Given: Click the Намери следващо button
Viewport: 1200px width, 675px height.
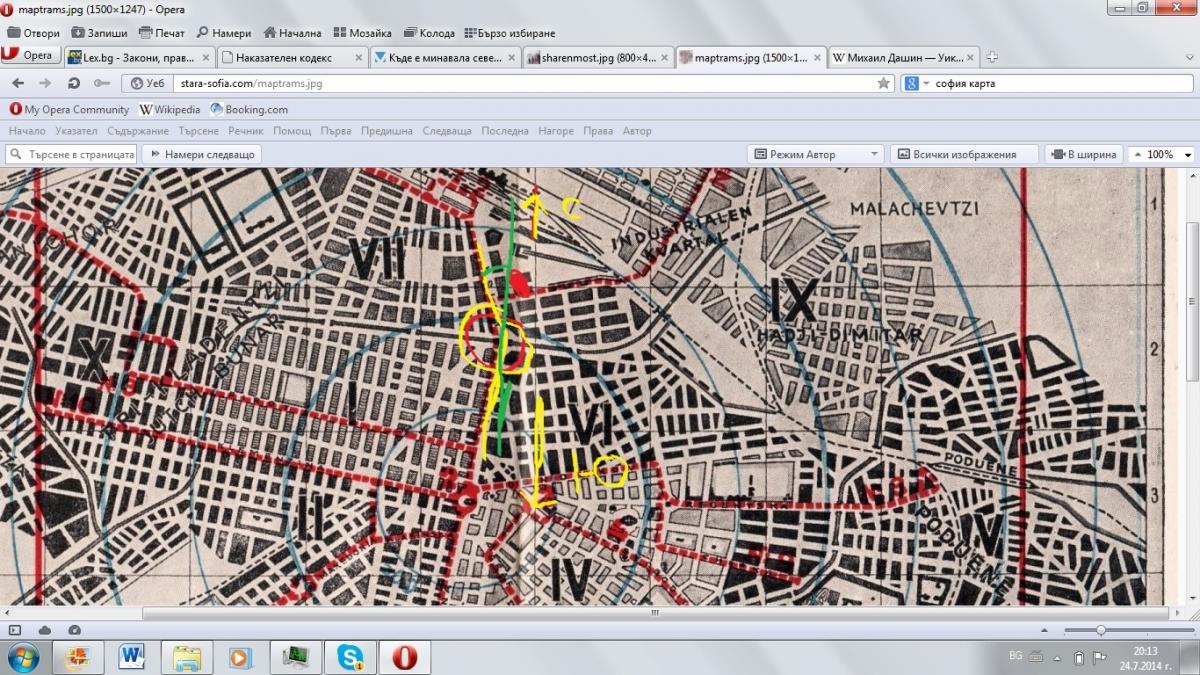Looking at the screenshot, I should [202, 154].
